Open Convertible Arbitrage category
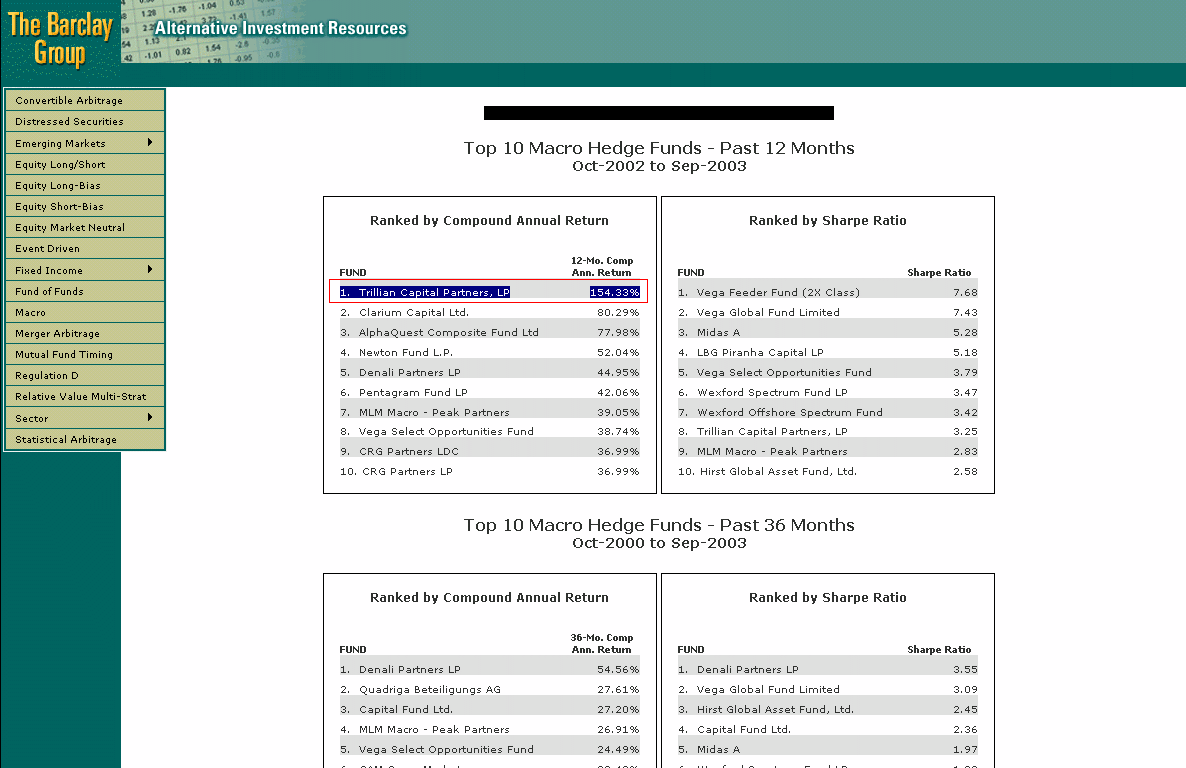The width and height of the screenshot is (1186, 768). [85, 100]
